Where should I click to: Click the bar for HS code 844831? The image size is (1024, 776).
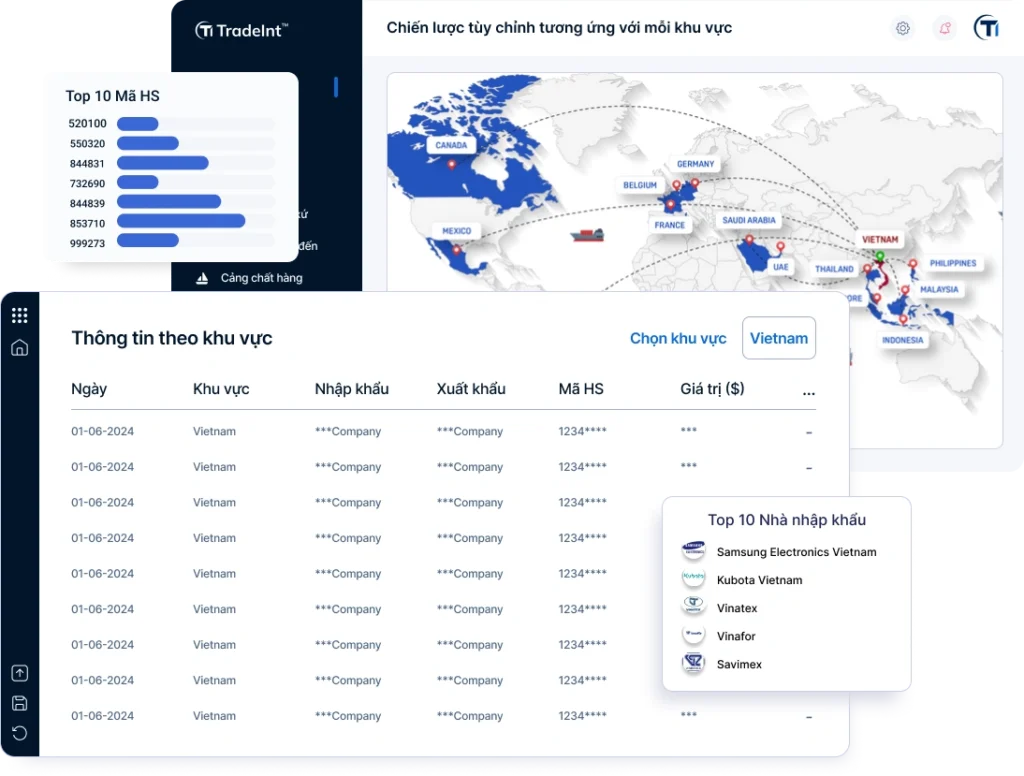(163, 163)
